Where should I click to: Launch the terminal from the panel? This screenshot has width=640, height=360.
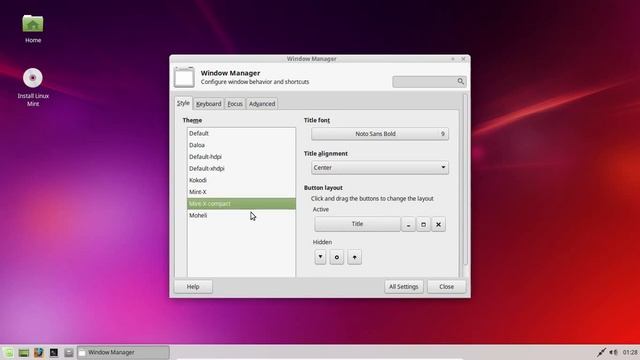point(53,352)
